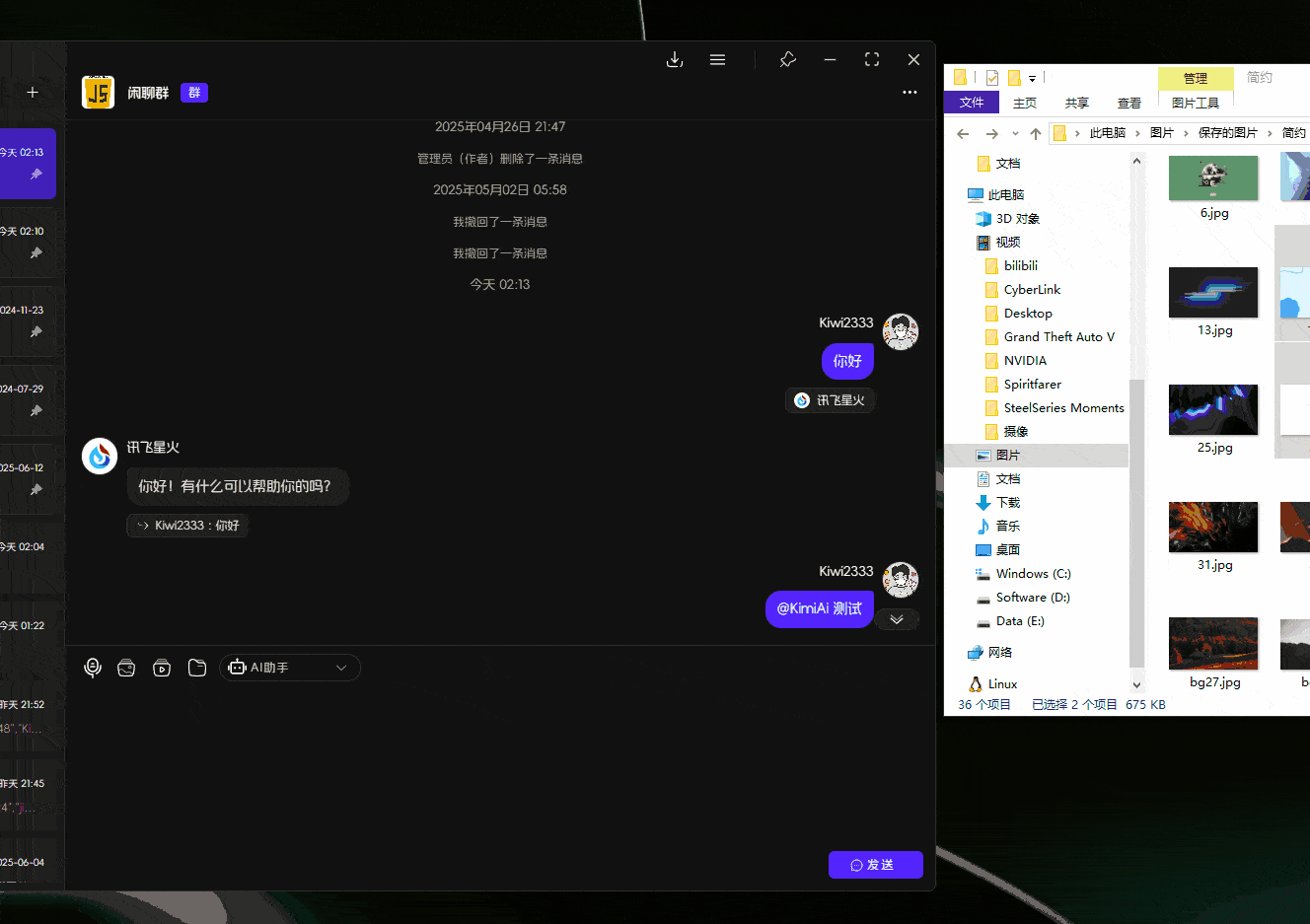Pin the chat window on top
1310x924 pixels.
click(x=787, y=60)
